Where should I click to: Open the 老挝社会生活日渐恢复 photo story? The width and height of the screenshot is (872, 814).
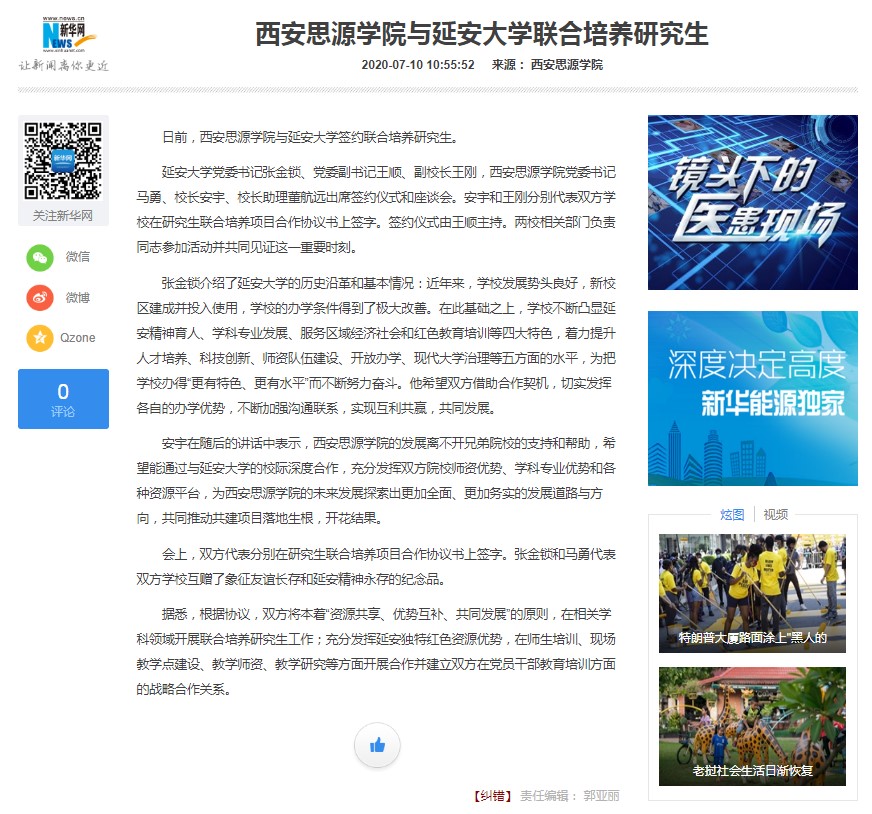[752, 726]
